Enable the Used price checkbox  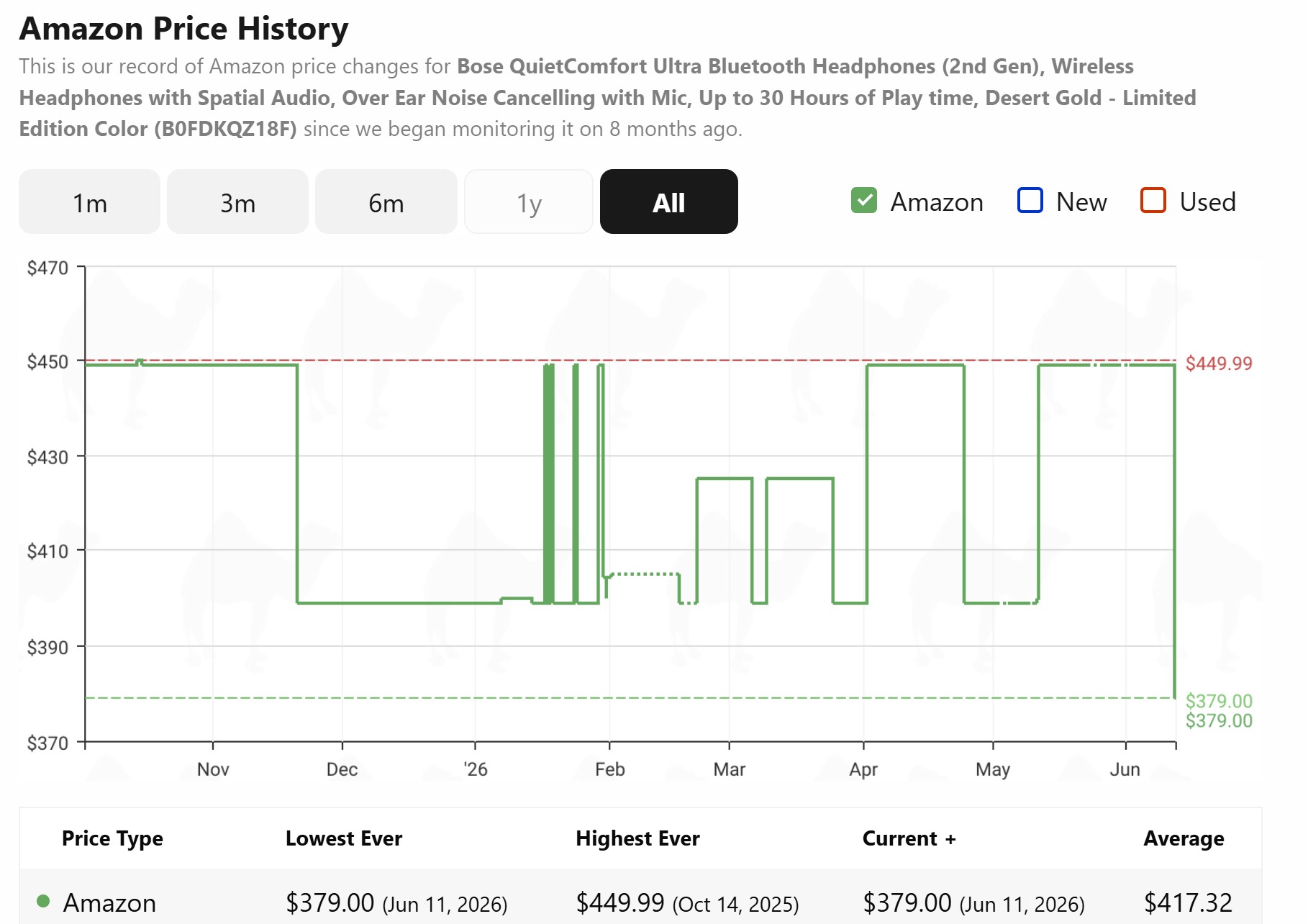coord(1153,201)
